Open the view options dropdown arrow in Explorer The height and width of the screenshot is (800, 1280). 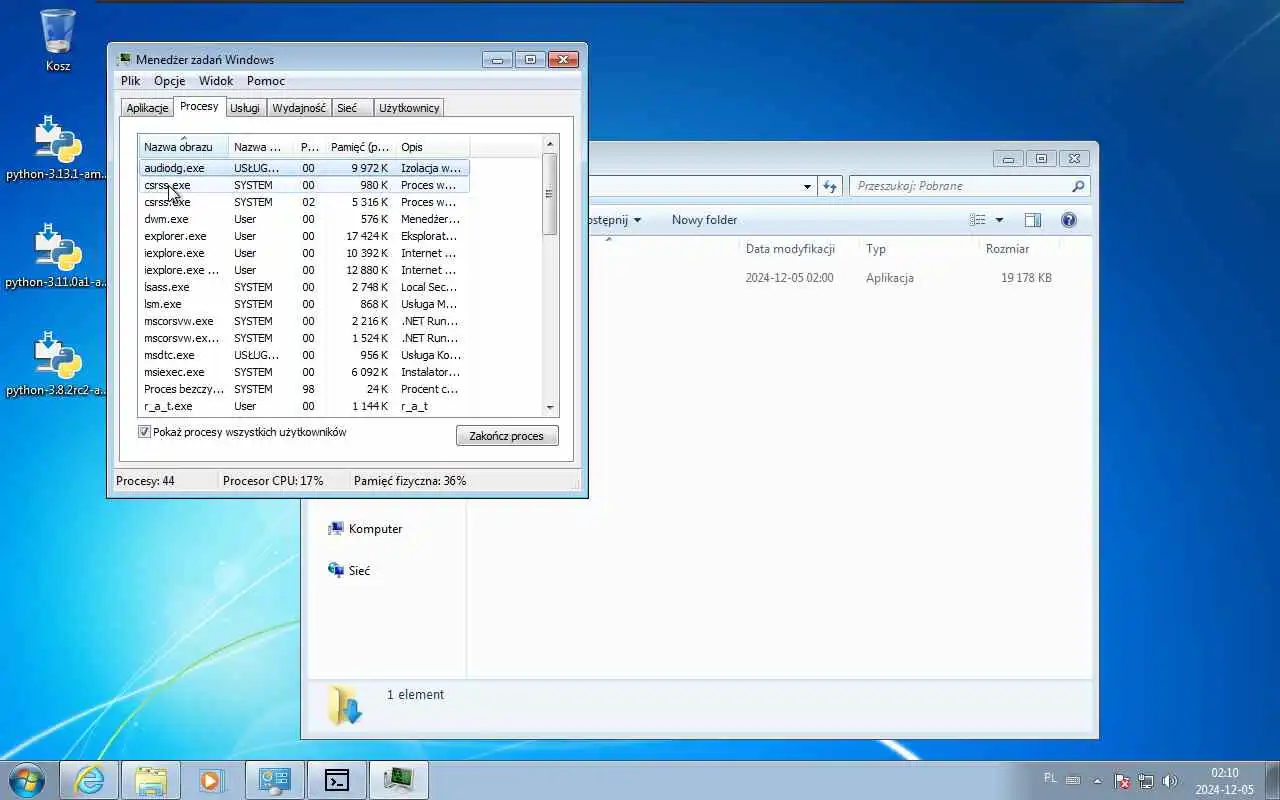999,220
